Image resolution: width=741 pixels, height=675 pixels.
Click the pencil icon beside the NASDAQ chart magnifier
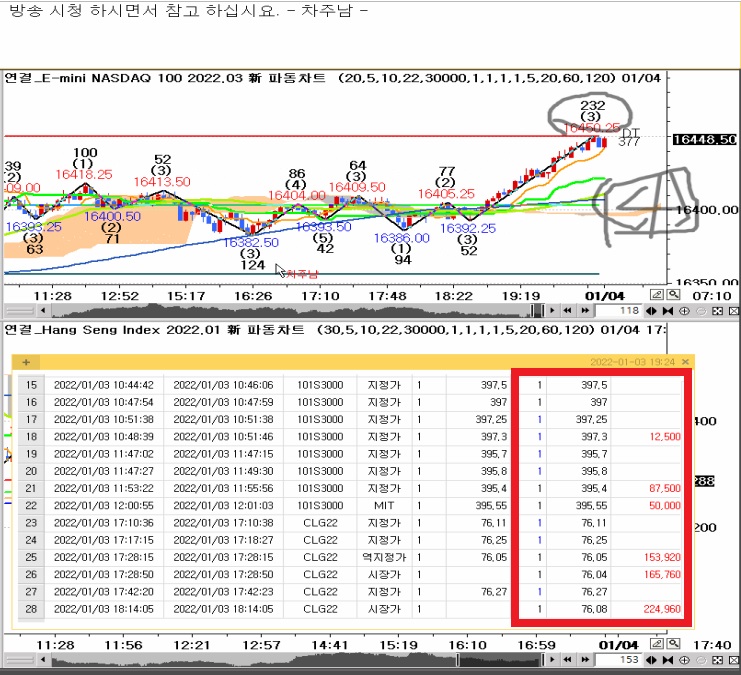(657, 294)
